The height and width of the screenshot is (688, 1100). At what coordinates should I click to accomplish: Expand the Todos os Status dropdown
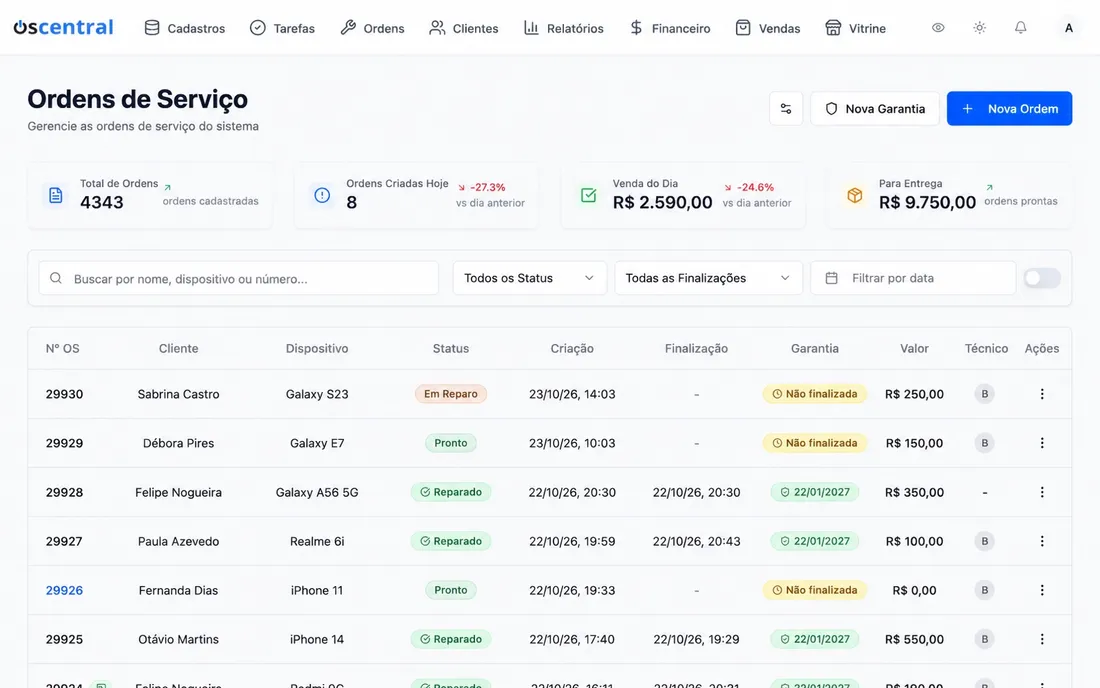tap(530, 278)
